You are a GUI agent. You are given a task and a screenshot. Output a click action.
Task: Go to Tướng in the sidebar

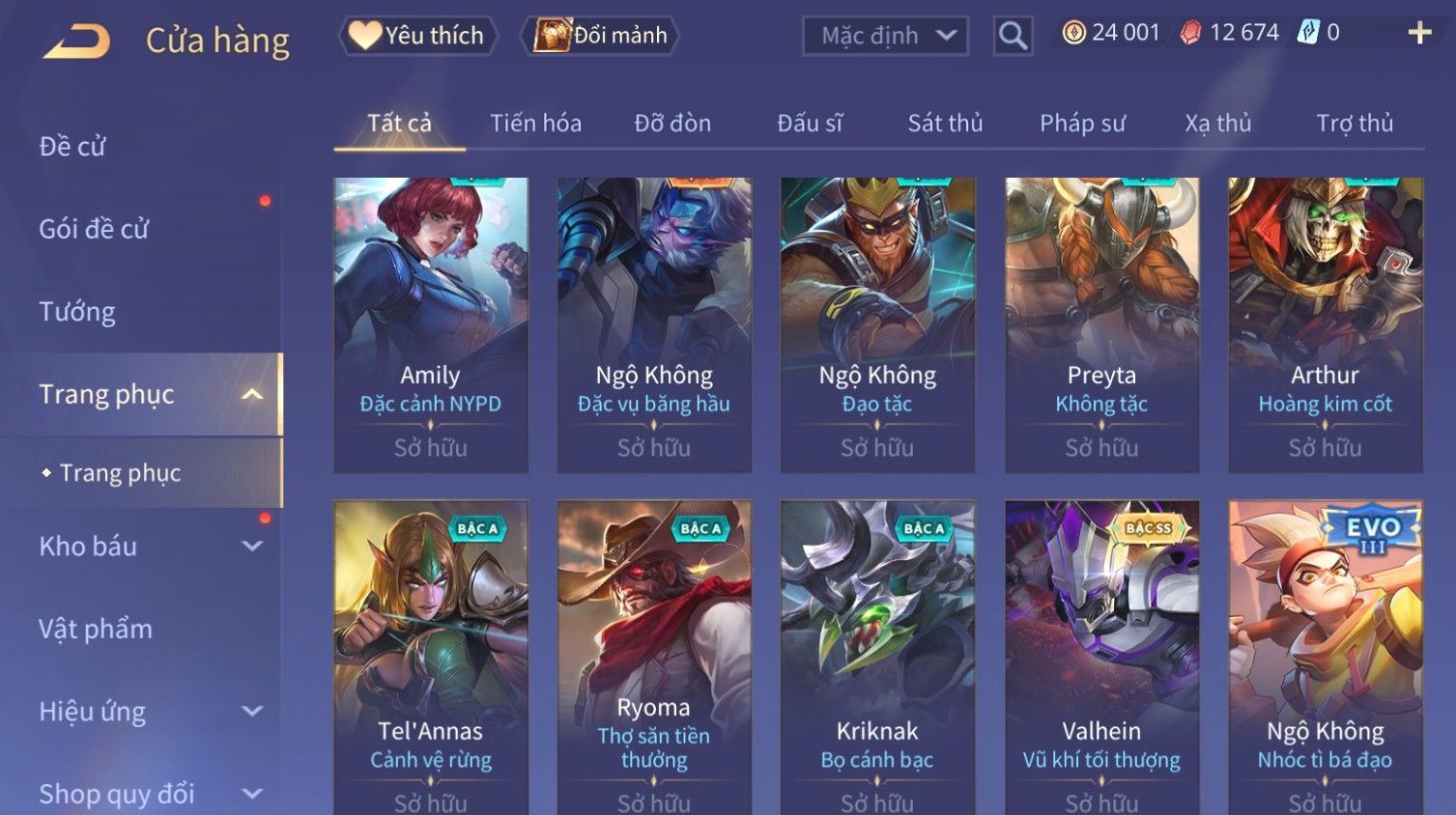[77, 311]
